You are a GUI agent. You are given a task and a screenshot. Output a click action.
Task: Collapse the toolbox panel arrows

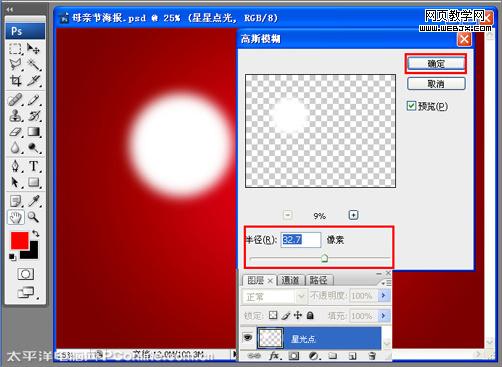click(x=10, y=10)
